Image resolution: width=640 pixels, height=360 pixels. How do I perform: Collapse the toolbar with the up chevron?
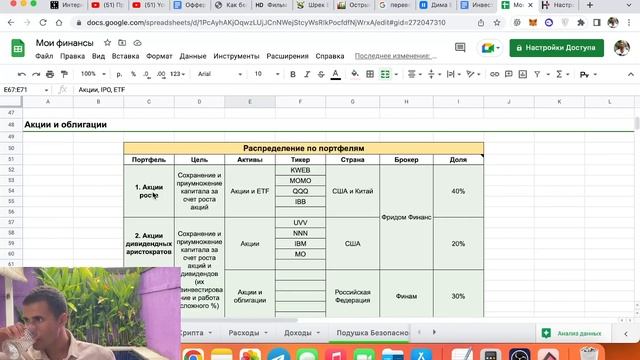pyautogui.click(x=631, y=74)
